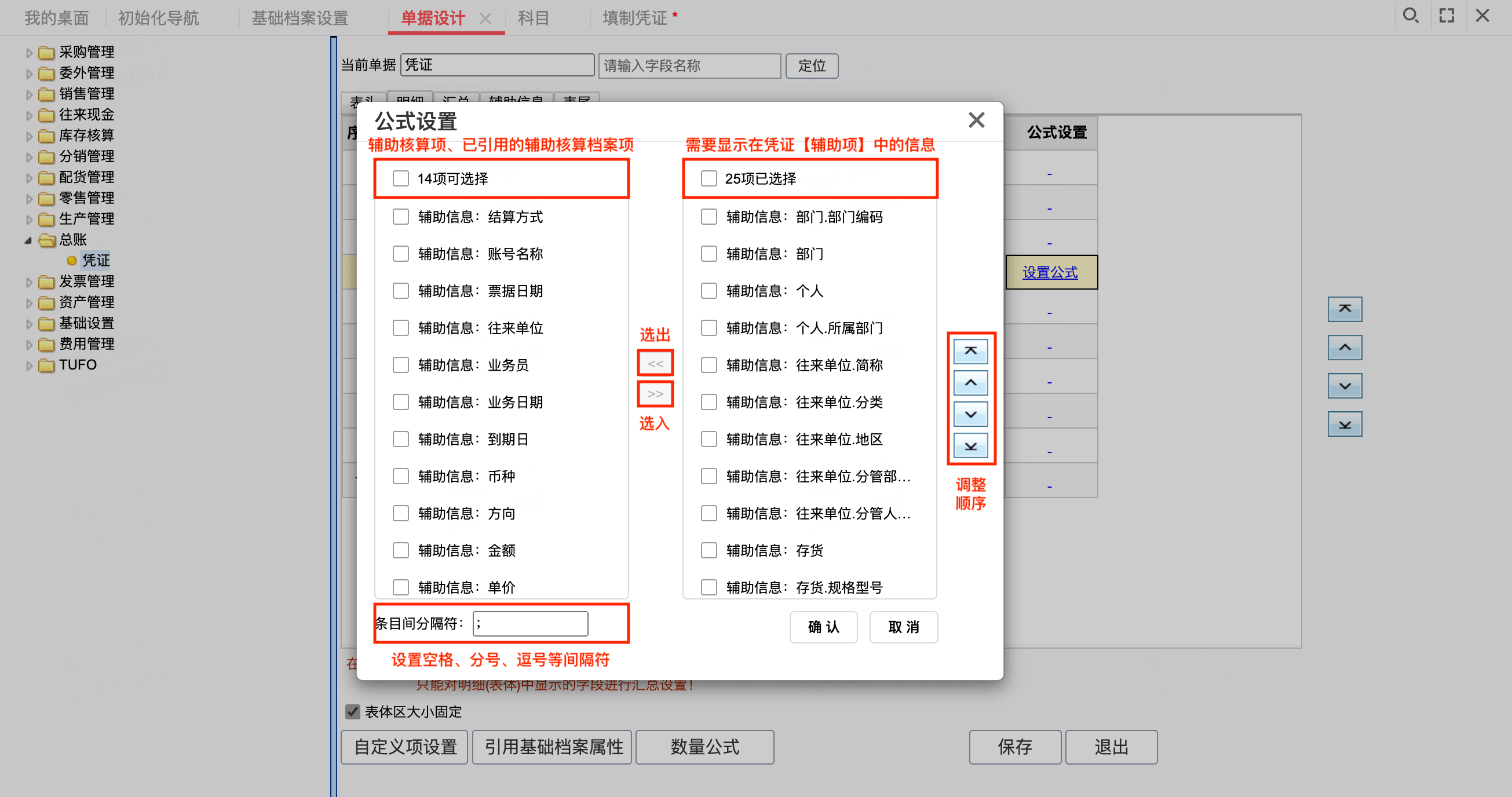Viewport: 1512px width, 797px height.
Task: Close the 公式设置 dialog with X
Action: (x=976, y=120)
